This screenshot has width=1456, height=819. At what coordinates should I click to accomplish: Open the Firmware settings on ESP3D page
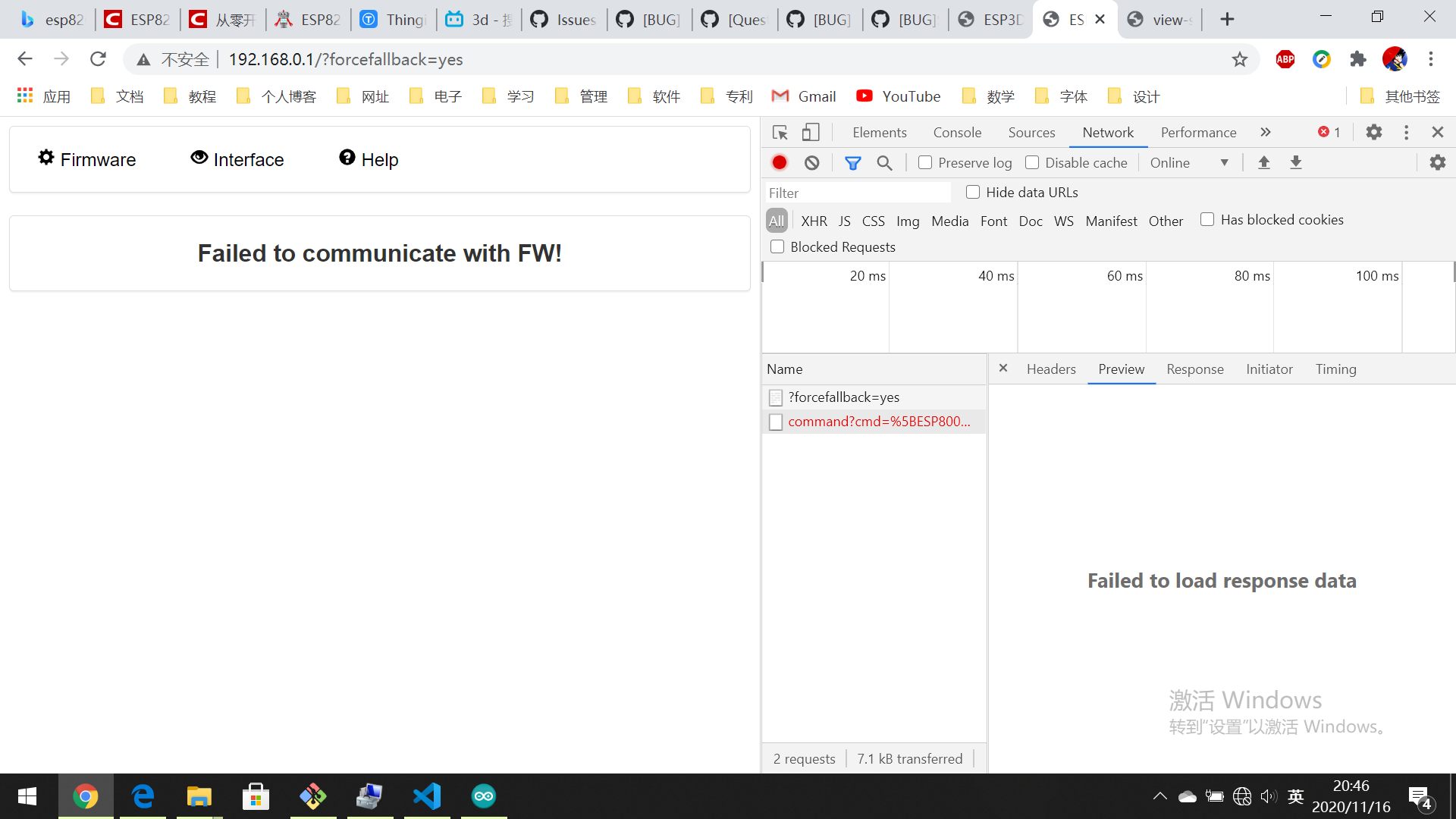click(86, 159)
